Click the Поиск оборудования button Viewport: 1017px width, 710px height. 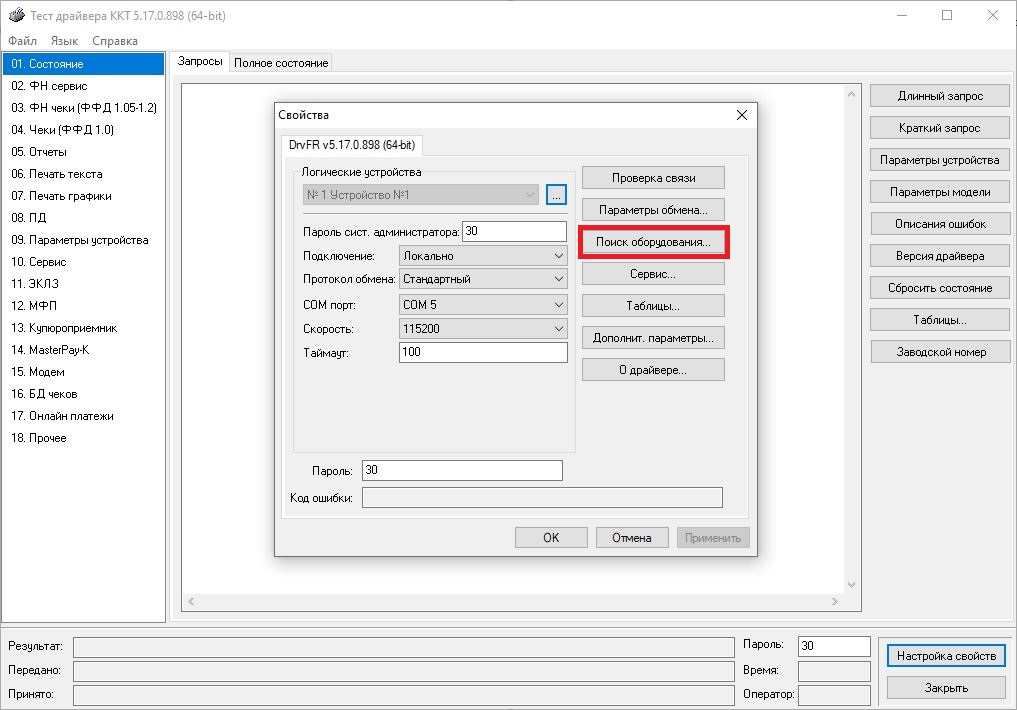653,243
